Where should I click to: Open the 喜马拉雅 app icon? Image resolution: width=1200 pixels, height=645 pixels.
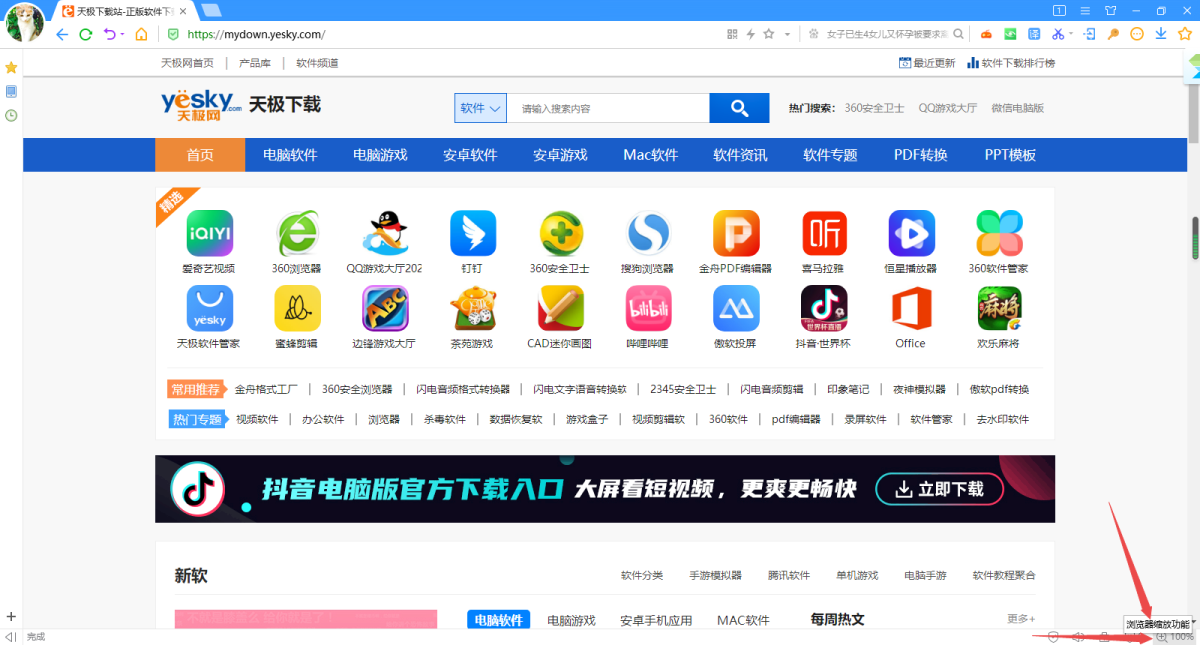pos(824,234)
